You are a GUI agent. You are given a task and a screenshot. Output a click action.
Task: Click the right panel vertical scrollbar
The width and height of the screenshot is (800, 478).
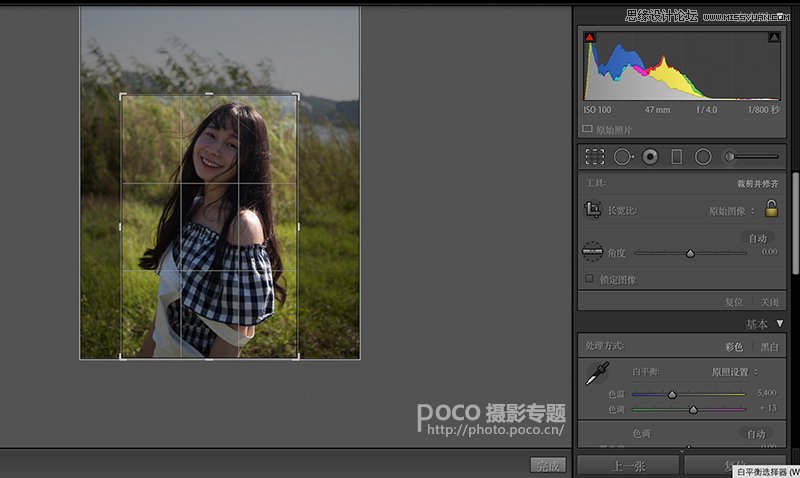coord(795,223)
